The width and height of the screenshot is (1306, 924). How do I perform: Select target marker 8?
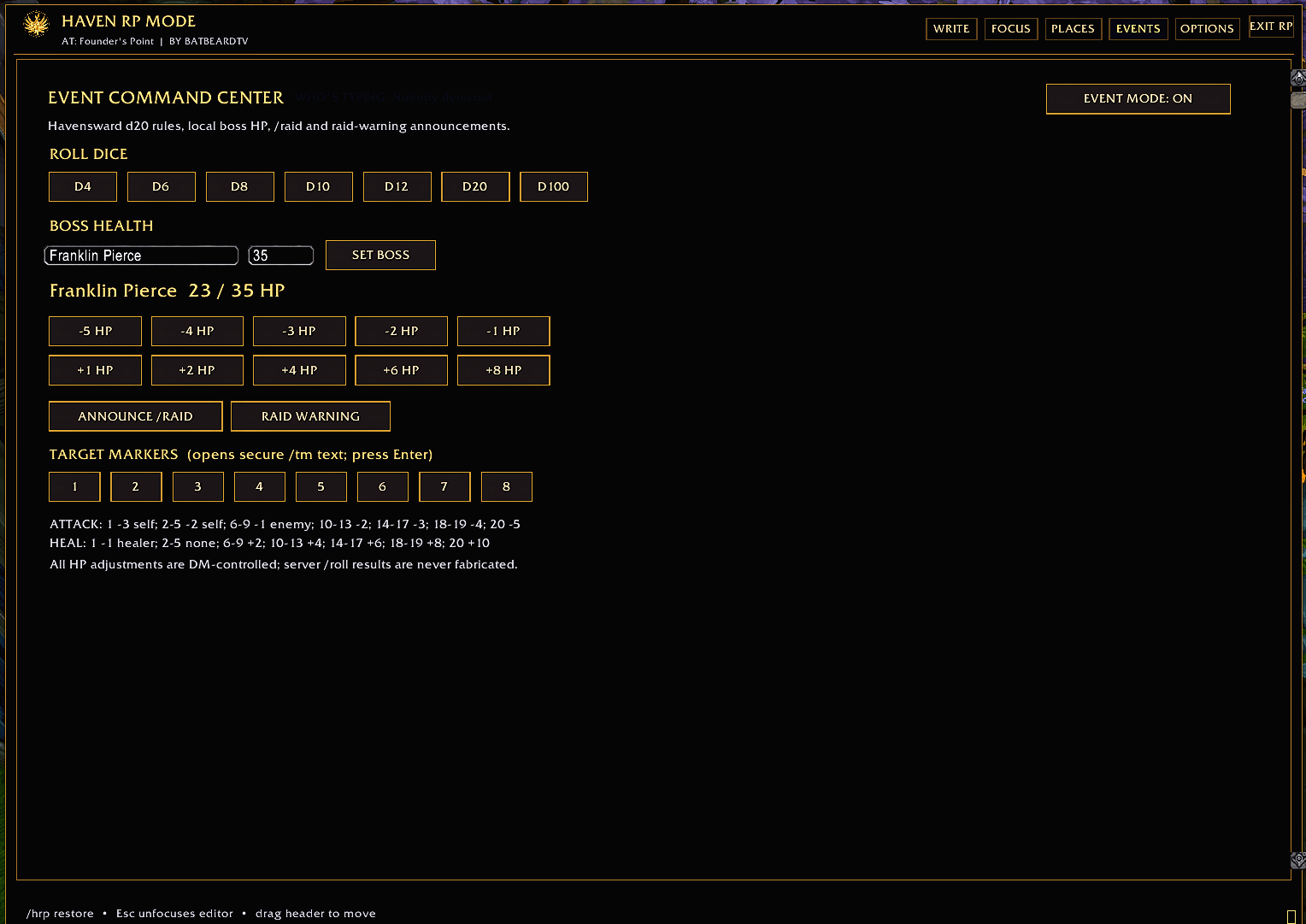coord(506,486)
